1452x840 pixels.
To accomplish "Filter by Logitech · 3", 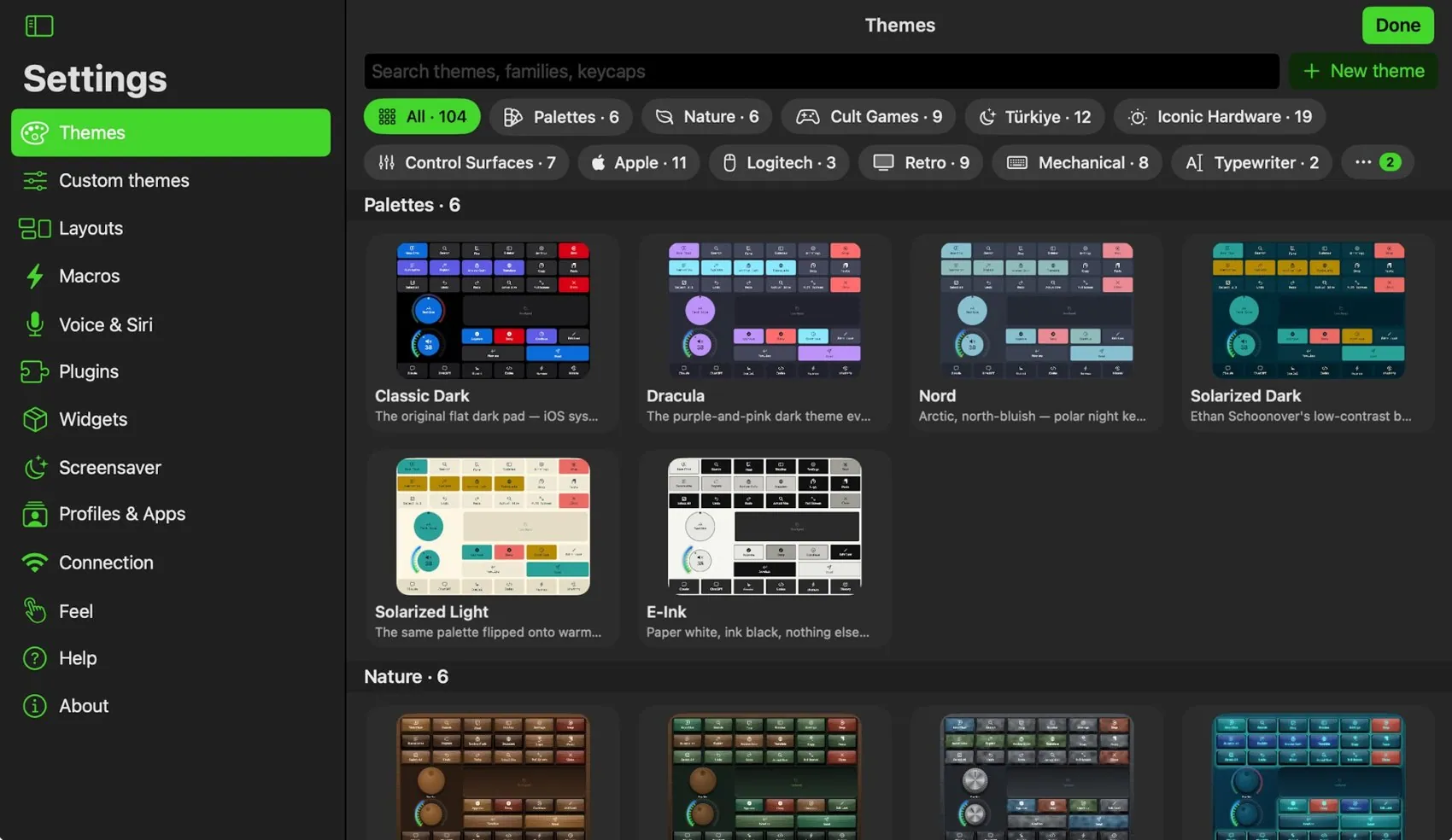I will pos(779,162).
